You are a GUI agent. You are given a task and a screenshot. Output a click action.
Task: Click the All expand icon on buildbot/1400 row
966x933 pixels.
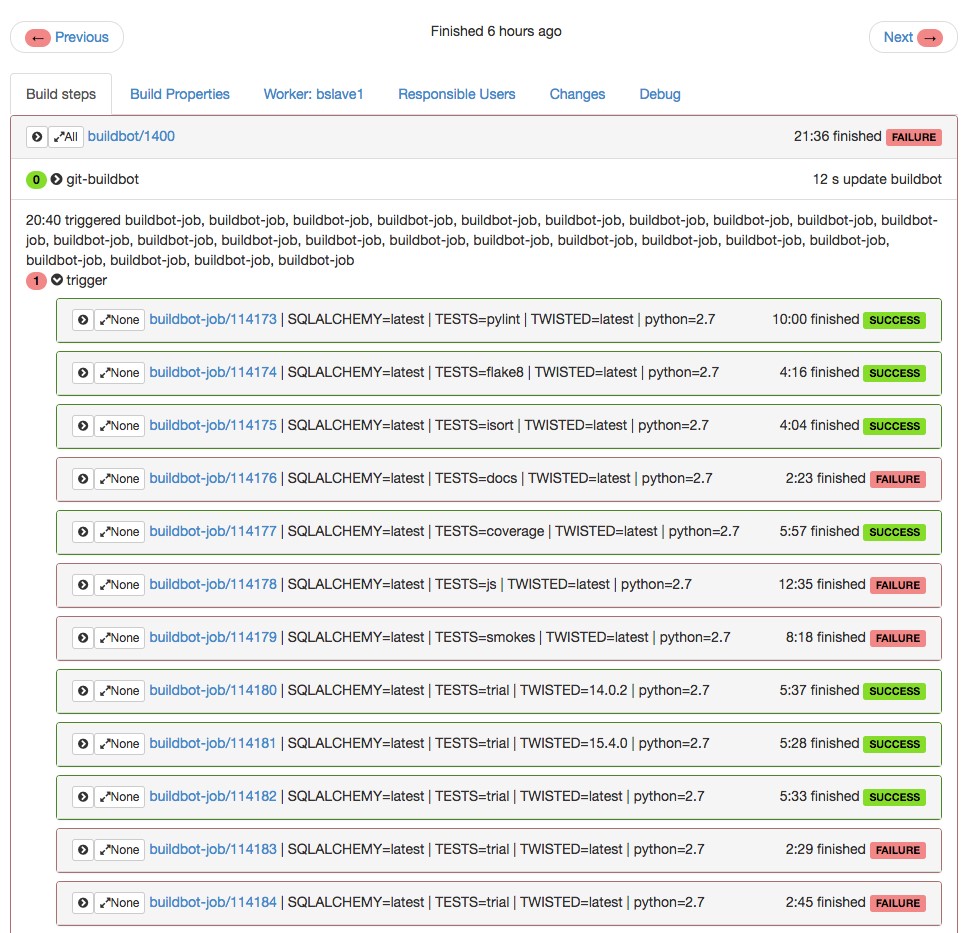65,136
